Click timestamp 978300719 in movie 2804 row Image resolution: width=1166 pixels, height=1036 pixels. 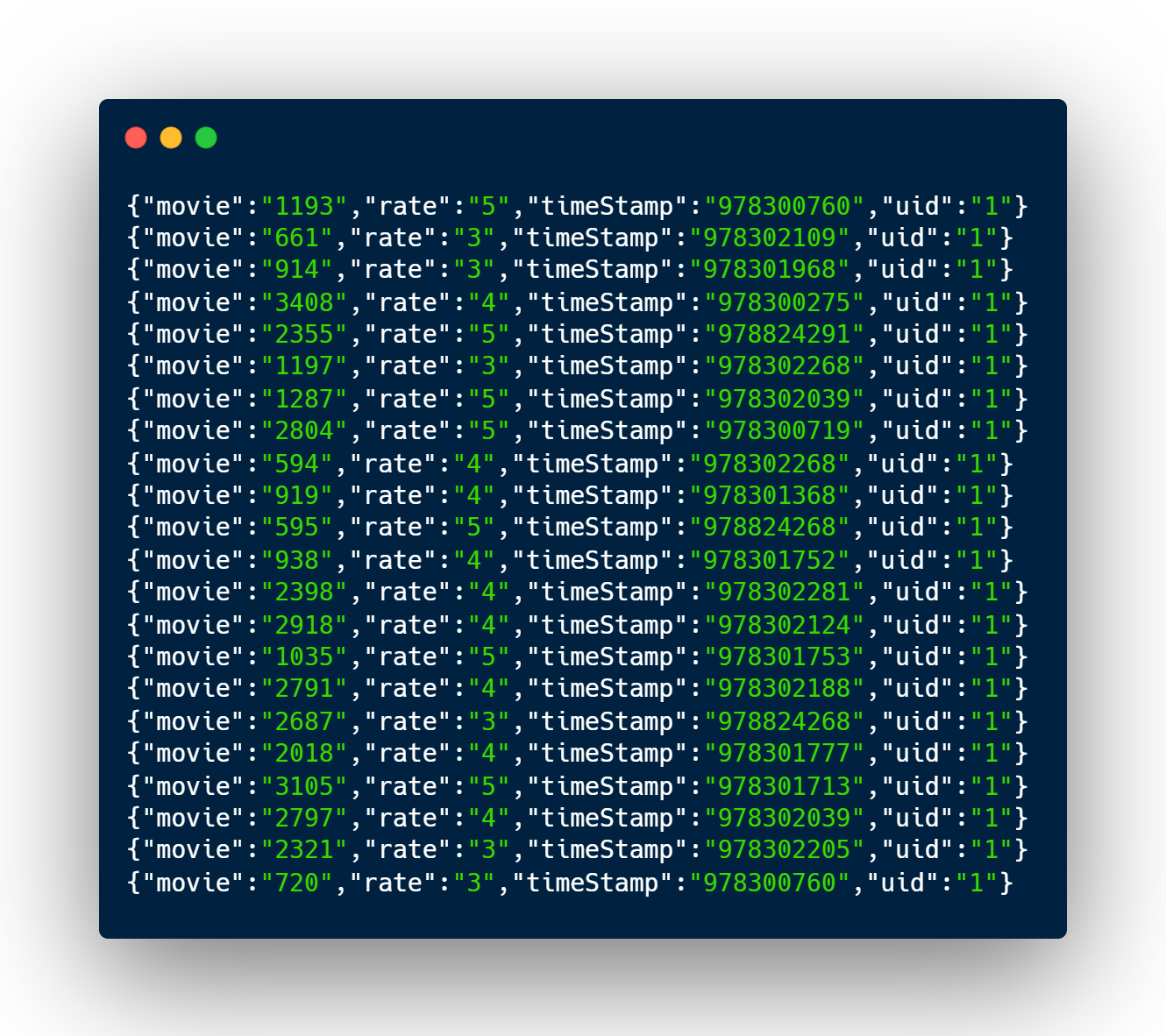[x=785, y=430]
